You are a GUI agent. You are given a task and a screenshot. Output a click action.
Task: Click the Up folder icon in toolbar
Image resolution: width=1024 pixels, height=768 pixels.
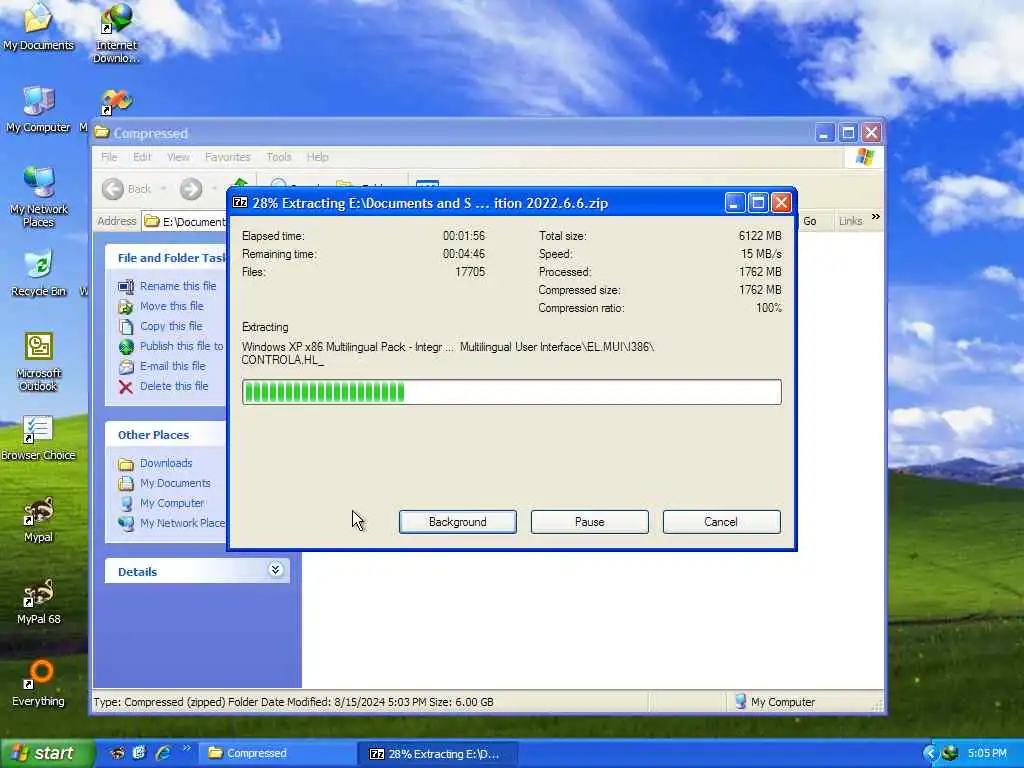(x=240, y=184)
